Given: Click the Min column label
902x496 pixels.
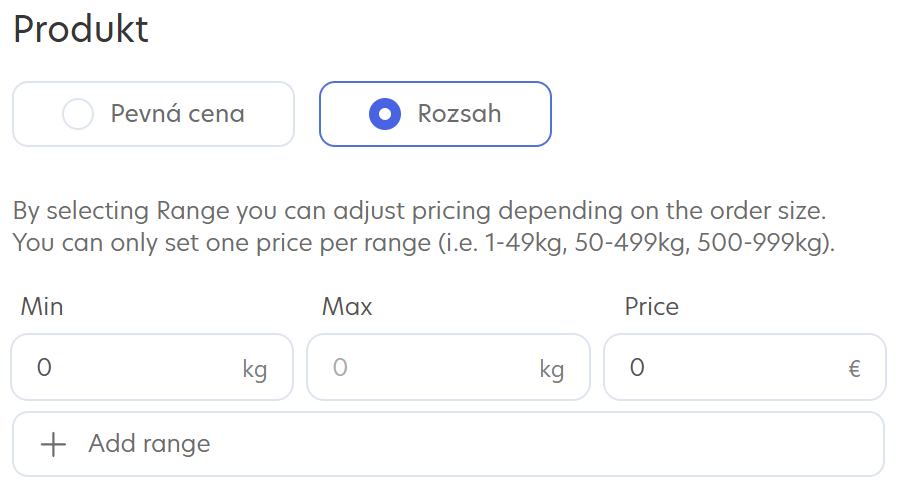Looking at the screenshot, I should pyautogui.click(x=42, y=306).
